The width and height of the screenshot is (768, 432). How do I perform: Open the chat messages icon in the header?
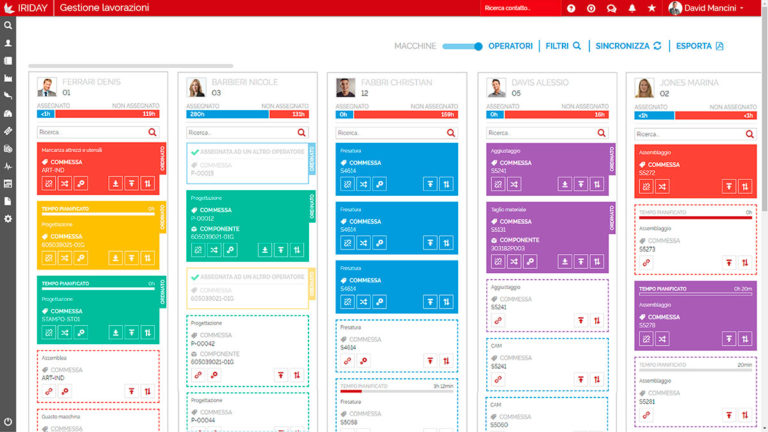[x=611, y=8]
